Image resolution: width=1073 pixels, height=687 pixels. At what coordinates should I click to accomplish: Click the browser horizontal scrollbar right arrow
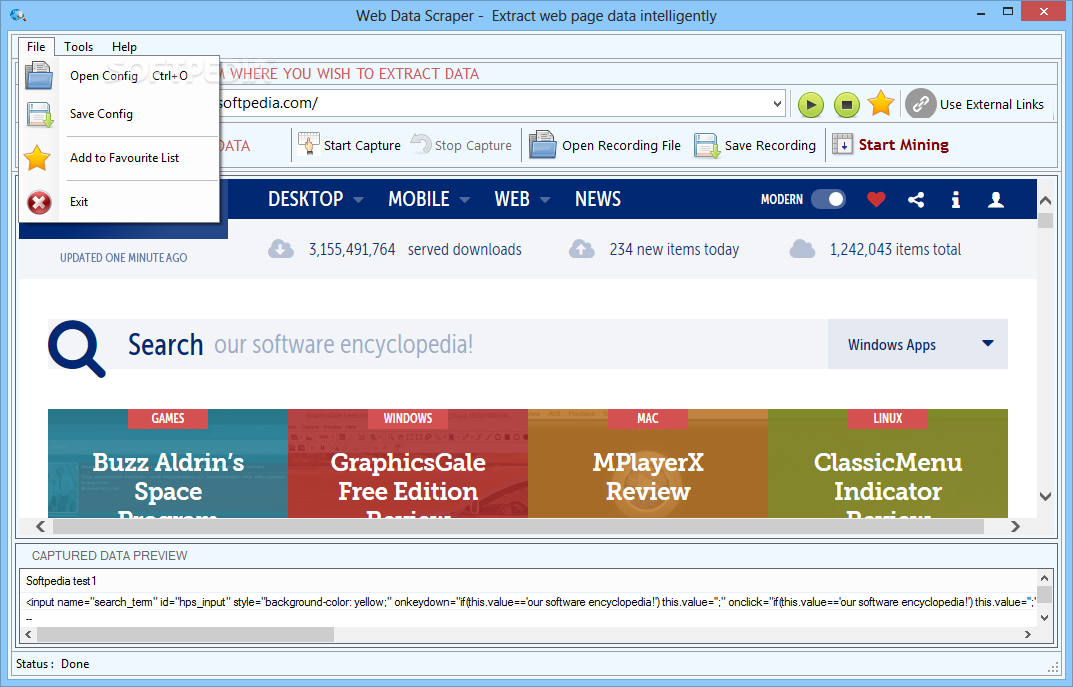[1016, 526]
